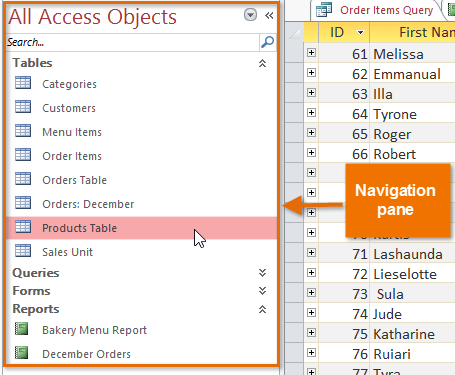This screenshot has width=455, height=375.
Task: Click the search magnifying glass icon
Action: (268, 42)
